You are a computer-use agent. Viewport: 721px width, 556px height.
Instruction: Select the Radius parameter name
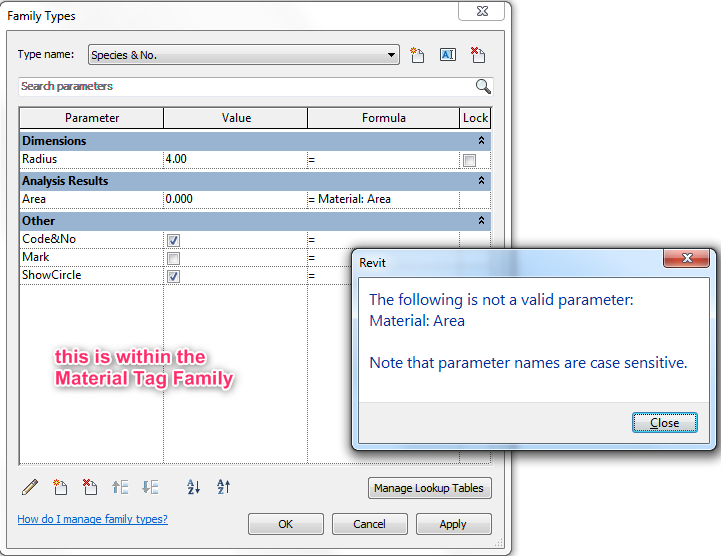tap(92, 160)
